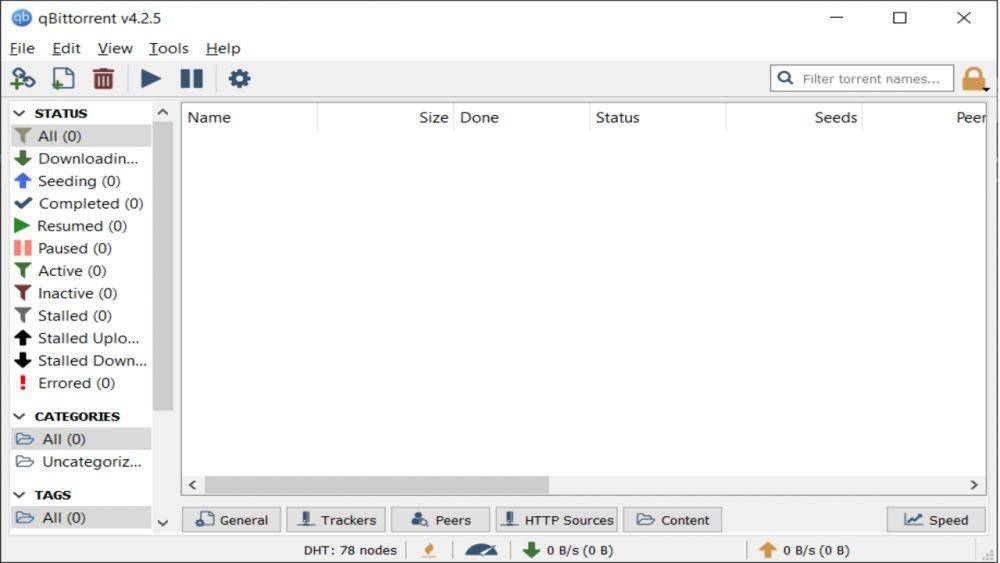The width and height of the screenshot is (1000, 563).
Task: Click inside the Filter torrent names field
Action: tap(862, 78)
